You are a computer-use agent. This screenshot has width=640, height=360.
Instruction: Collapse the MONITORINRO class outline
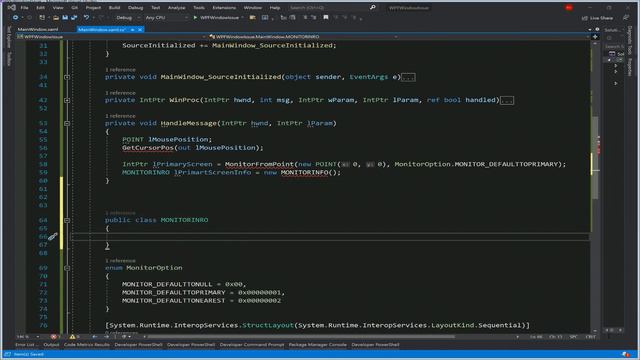click(x=67, y=220)
